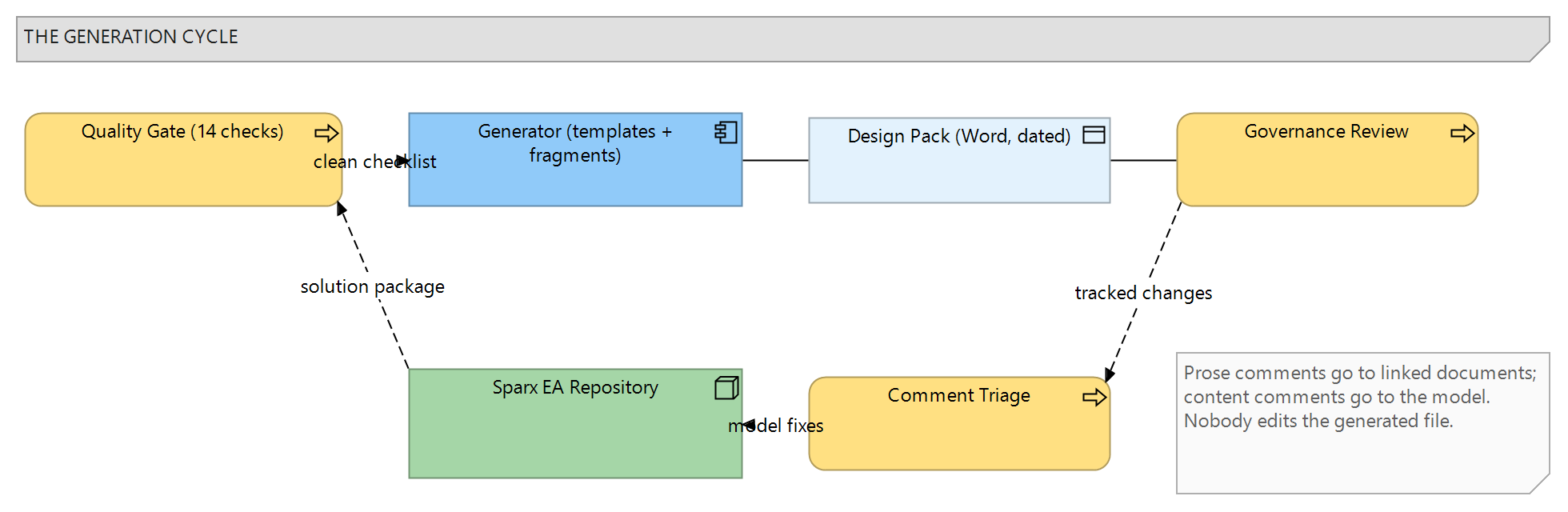Select the Quality Gate (14 checks) element

(x=183, y=159)
